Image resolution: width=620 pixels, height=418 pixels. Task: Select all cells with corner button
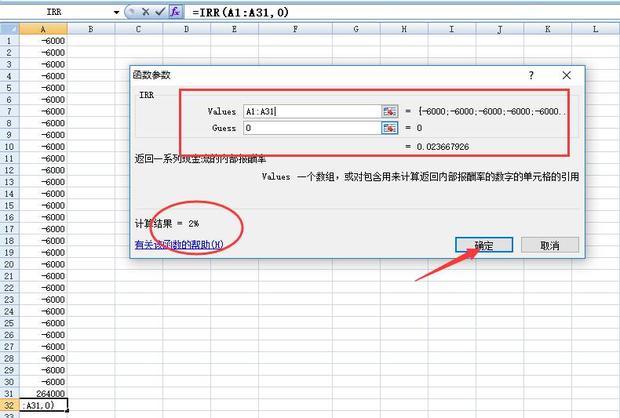(x=9, y=29)
